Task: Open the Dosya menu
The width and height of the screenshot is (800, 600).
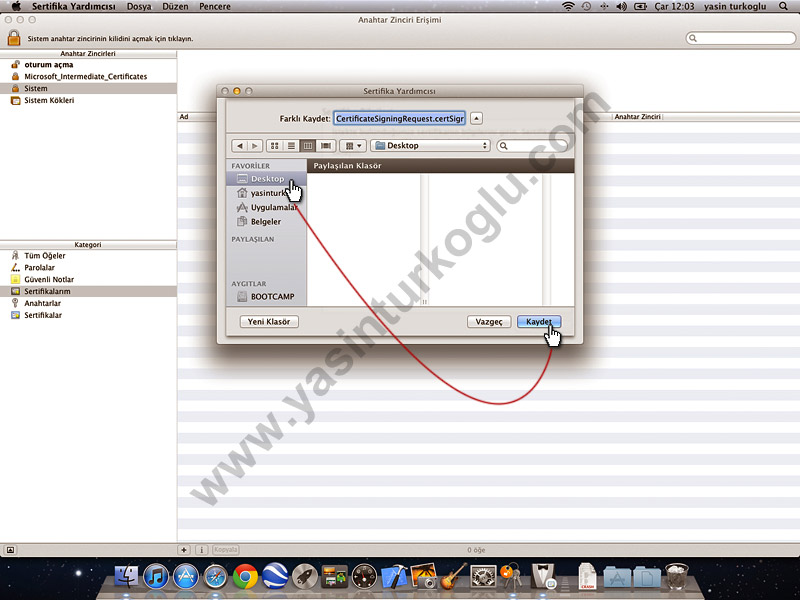Action: click(x=139, y=6)
